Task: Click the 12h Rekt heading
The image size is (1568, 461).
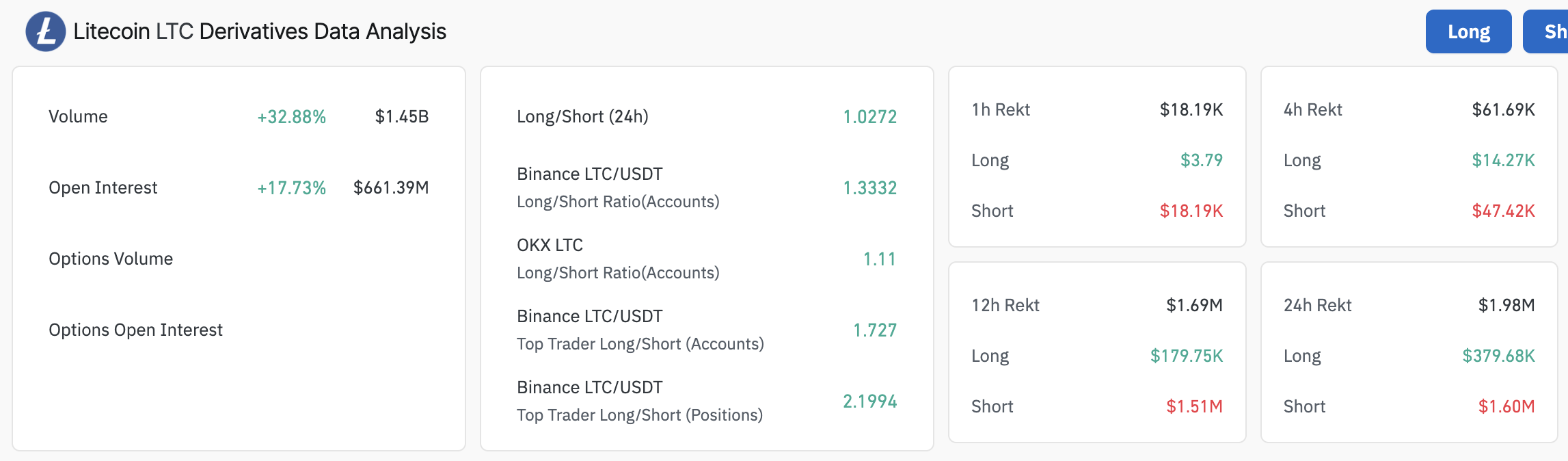Action: pyautogui.click(x=1005, y=306)
